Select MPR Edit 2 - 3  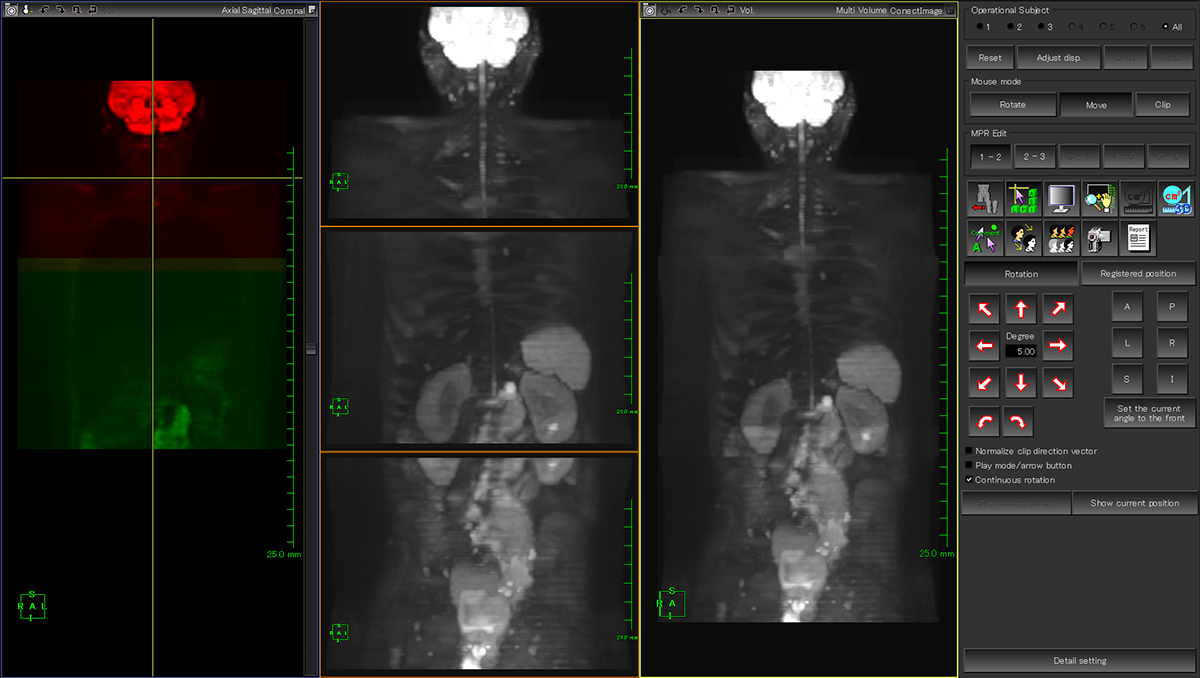point(1035,156)
